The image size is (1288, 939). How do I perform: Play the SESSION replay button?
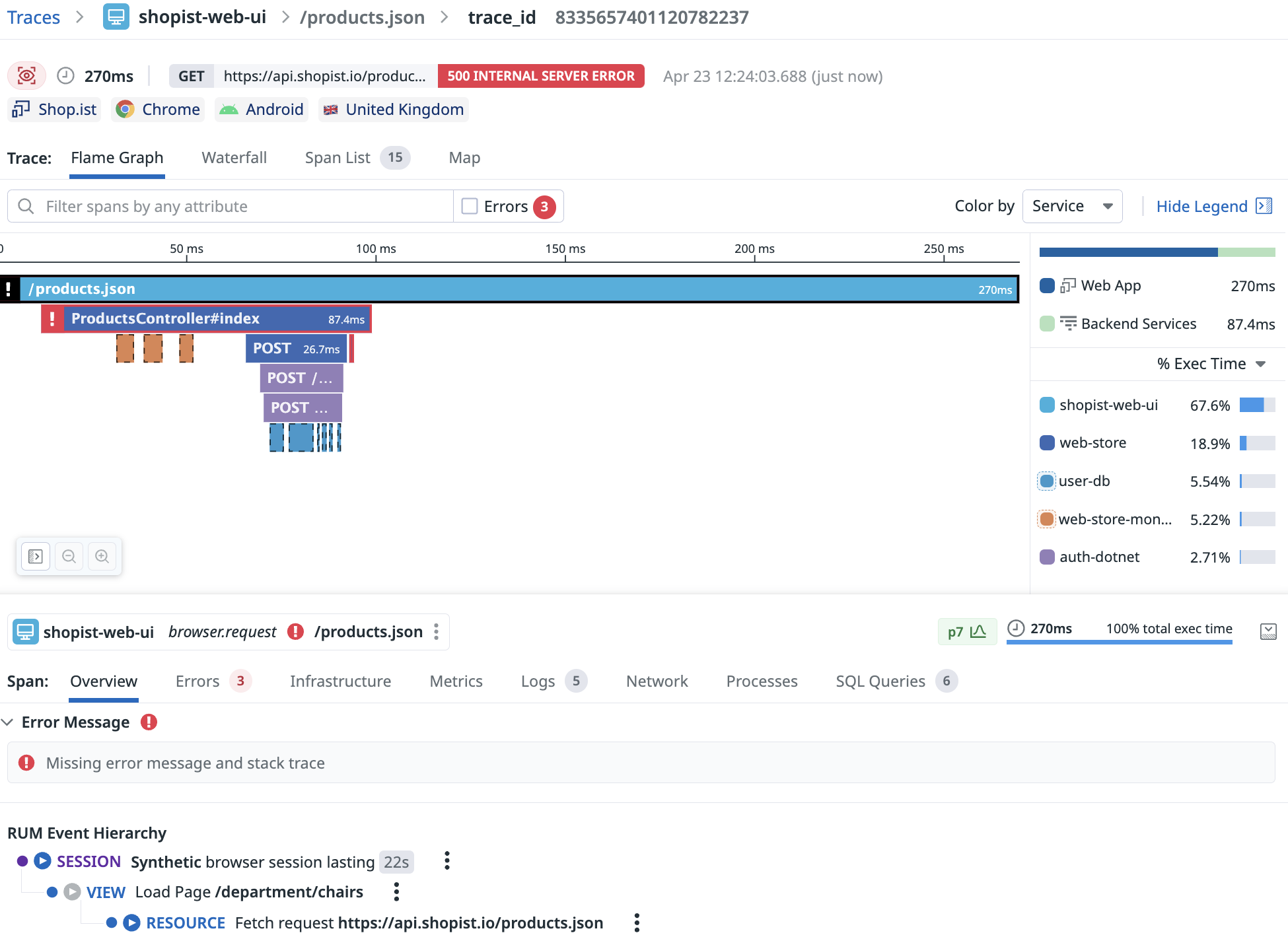click(42, 861)
